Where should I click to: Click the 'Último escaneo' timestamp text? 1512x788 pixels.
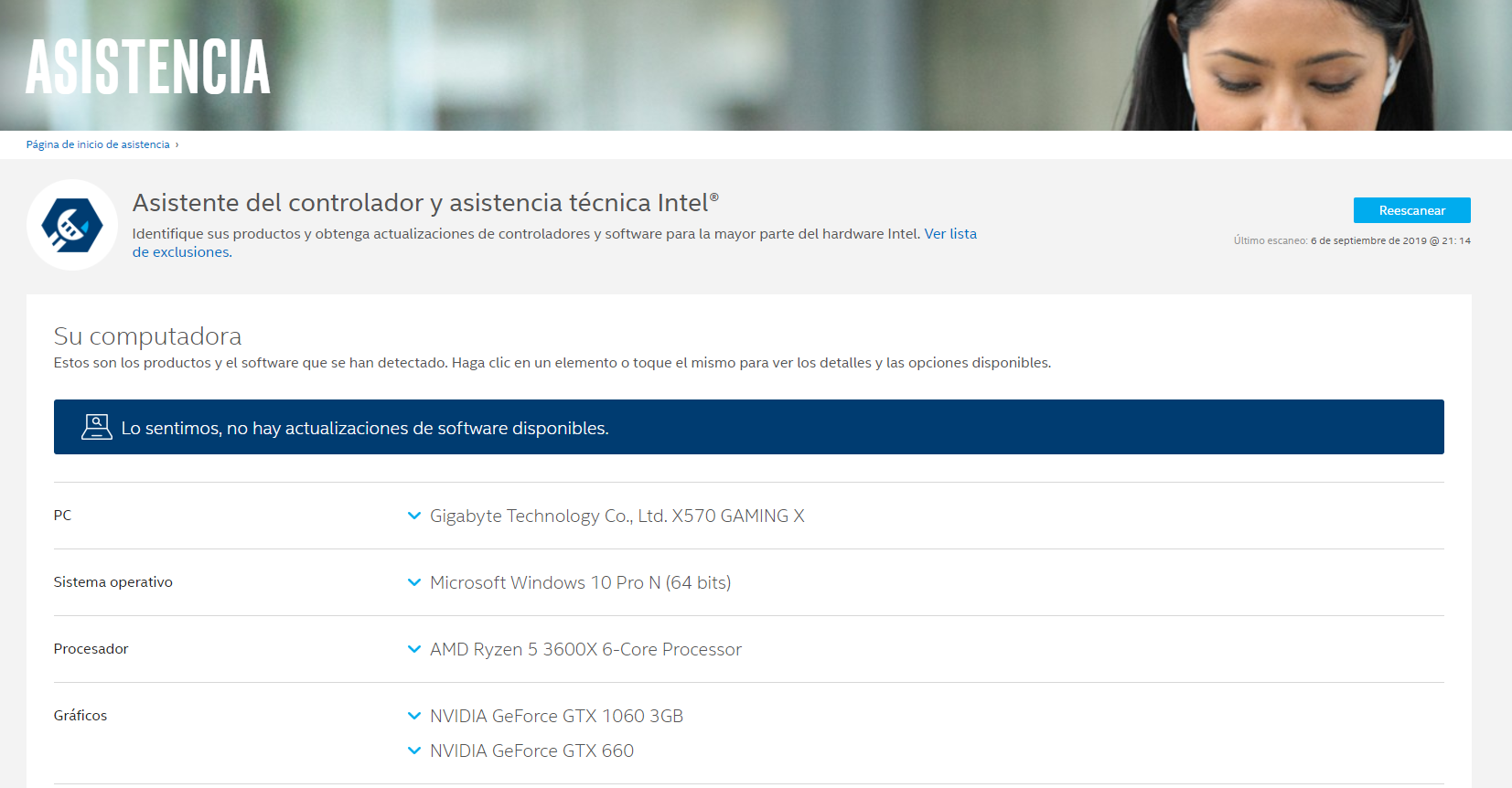[1352, 240]
